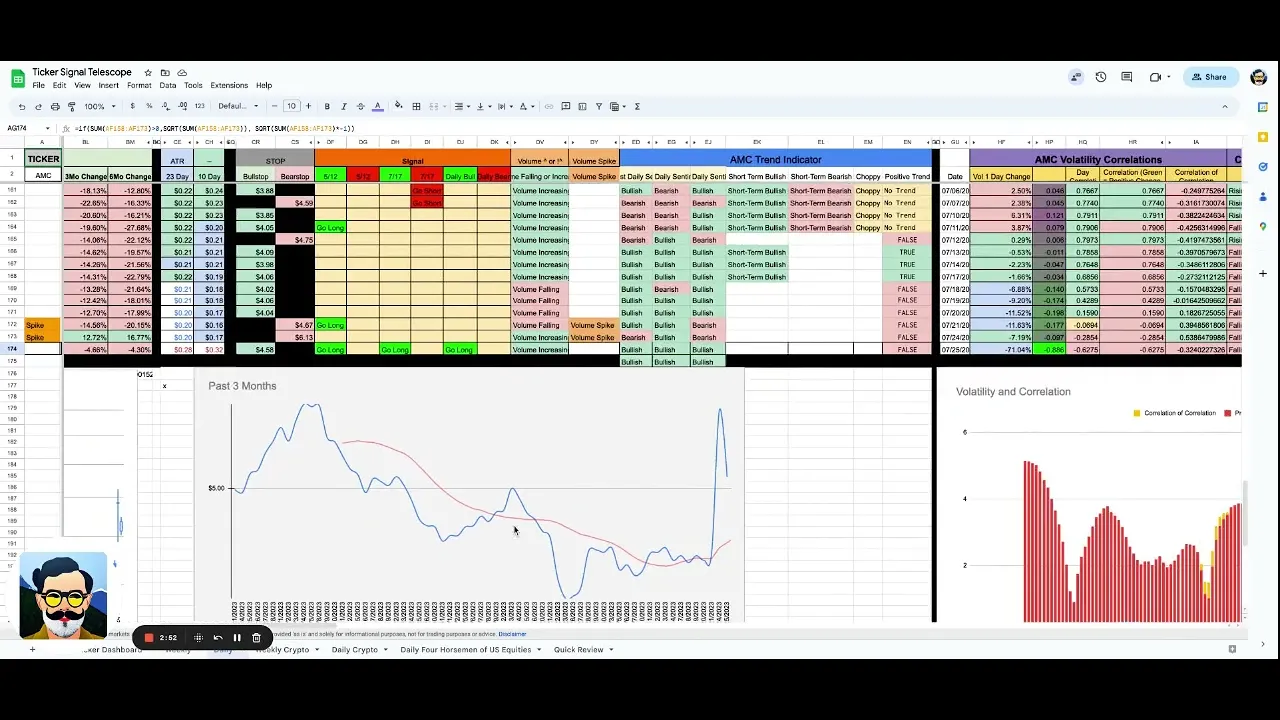The width and height of the screenshot is (1280, 720).
Task: Insert a comment from the toolbar
Action: click(x=566, y=106)
